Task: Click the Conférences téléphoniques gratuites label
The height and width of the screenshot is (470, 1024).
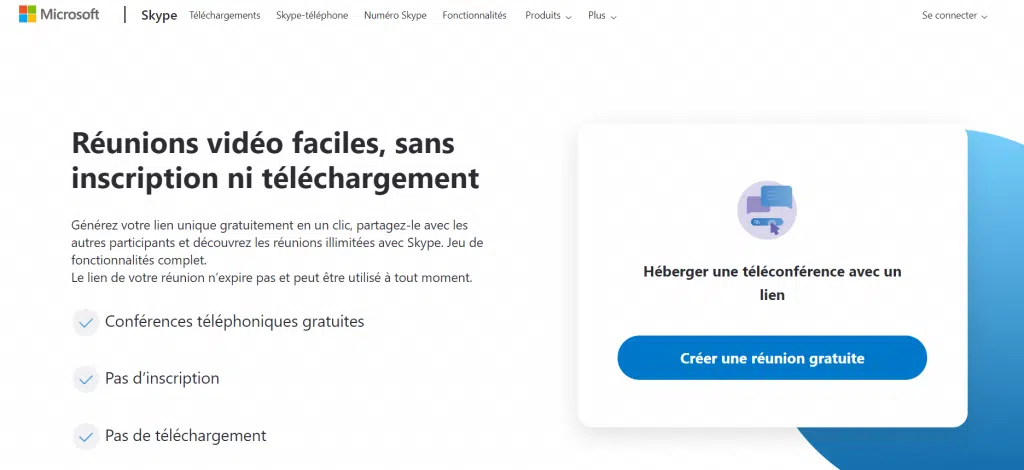Action: tap(234, 322)
